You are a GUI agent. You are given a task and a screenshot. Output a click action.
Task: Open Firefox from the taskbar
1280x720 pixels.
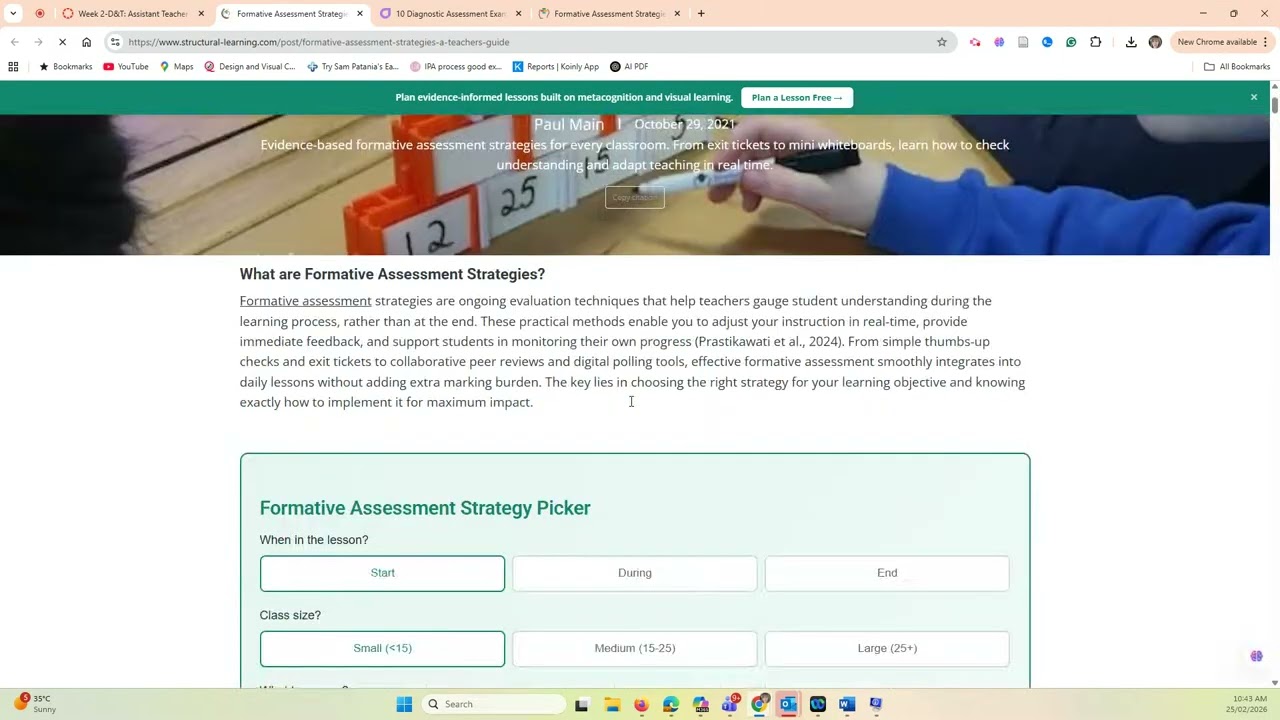click(641, 704)
